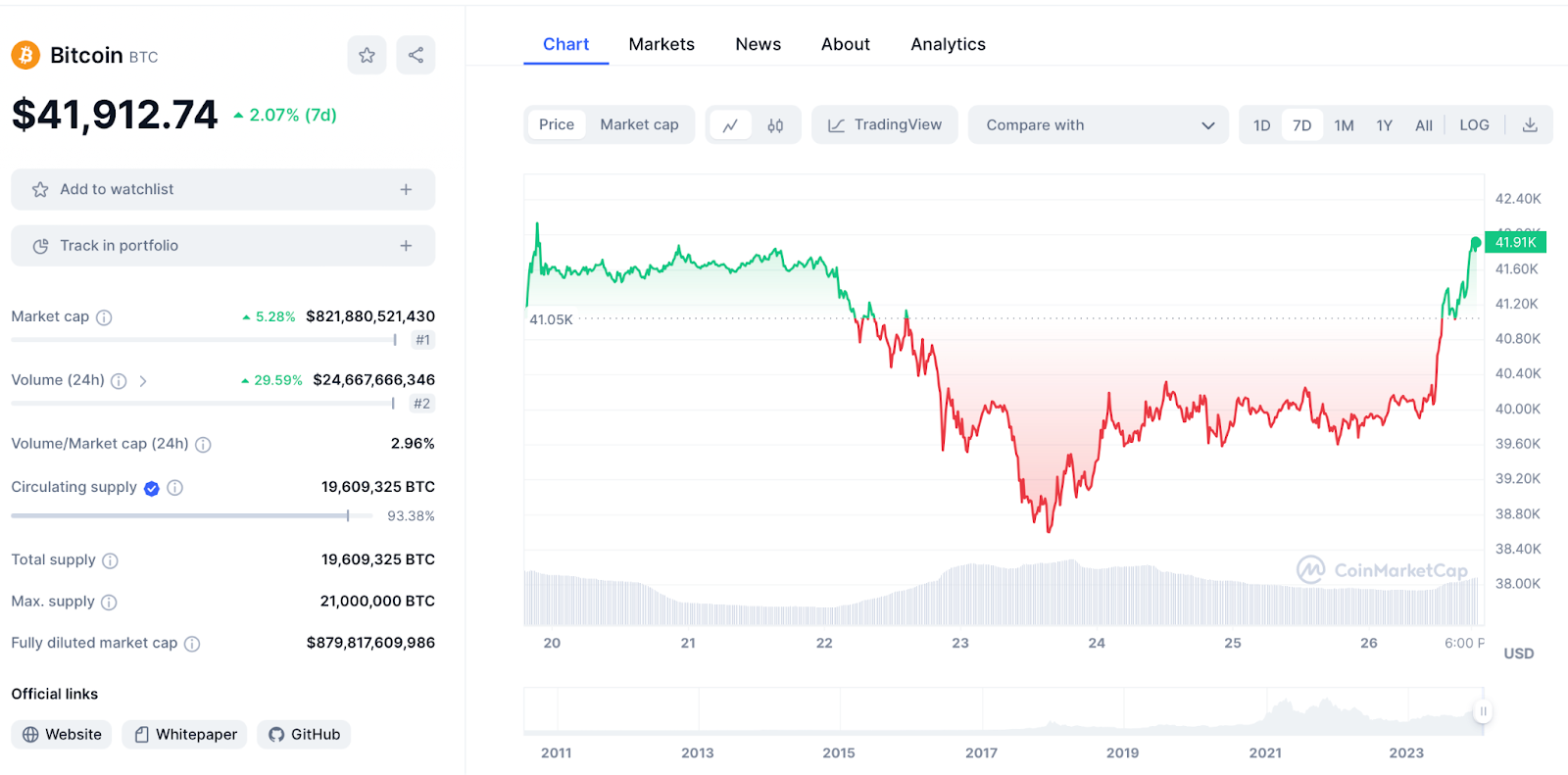Switch to candlestick chart icon
The width and height of the screenshot is (1568, 775).
point(775,125)
